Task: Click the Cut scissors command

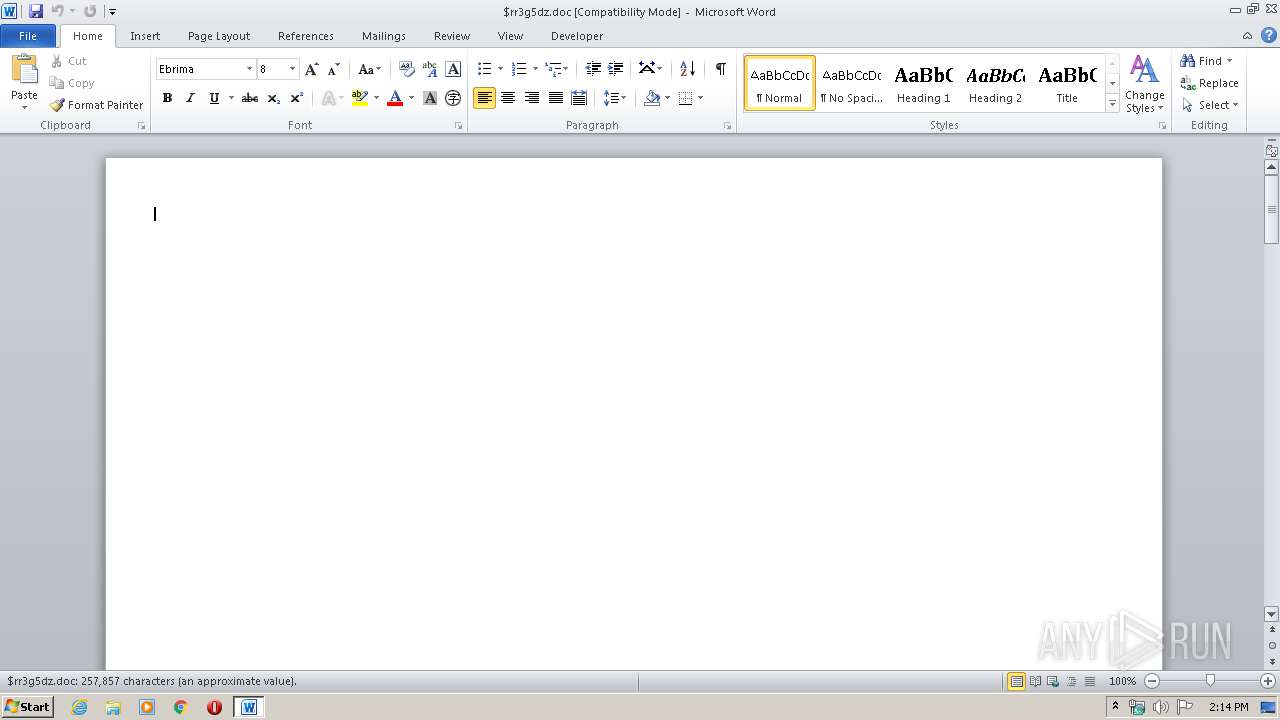Action: tap(69, 61)
